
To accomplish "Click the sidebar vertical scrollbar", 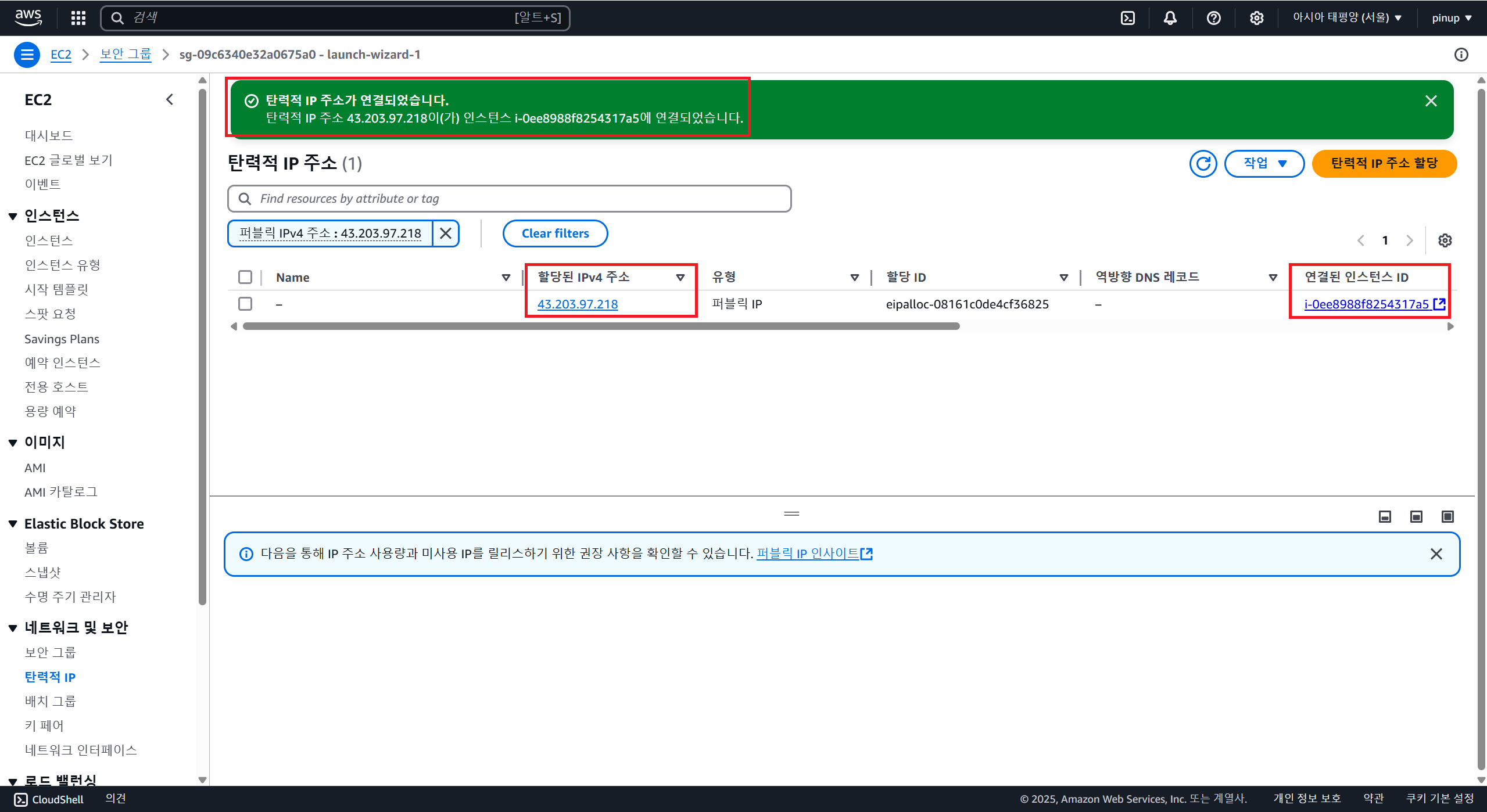I will (x=202, y=347).
